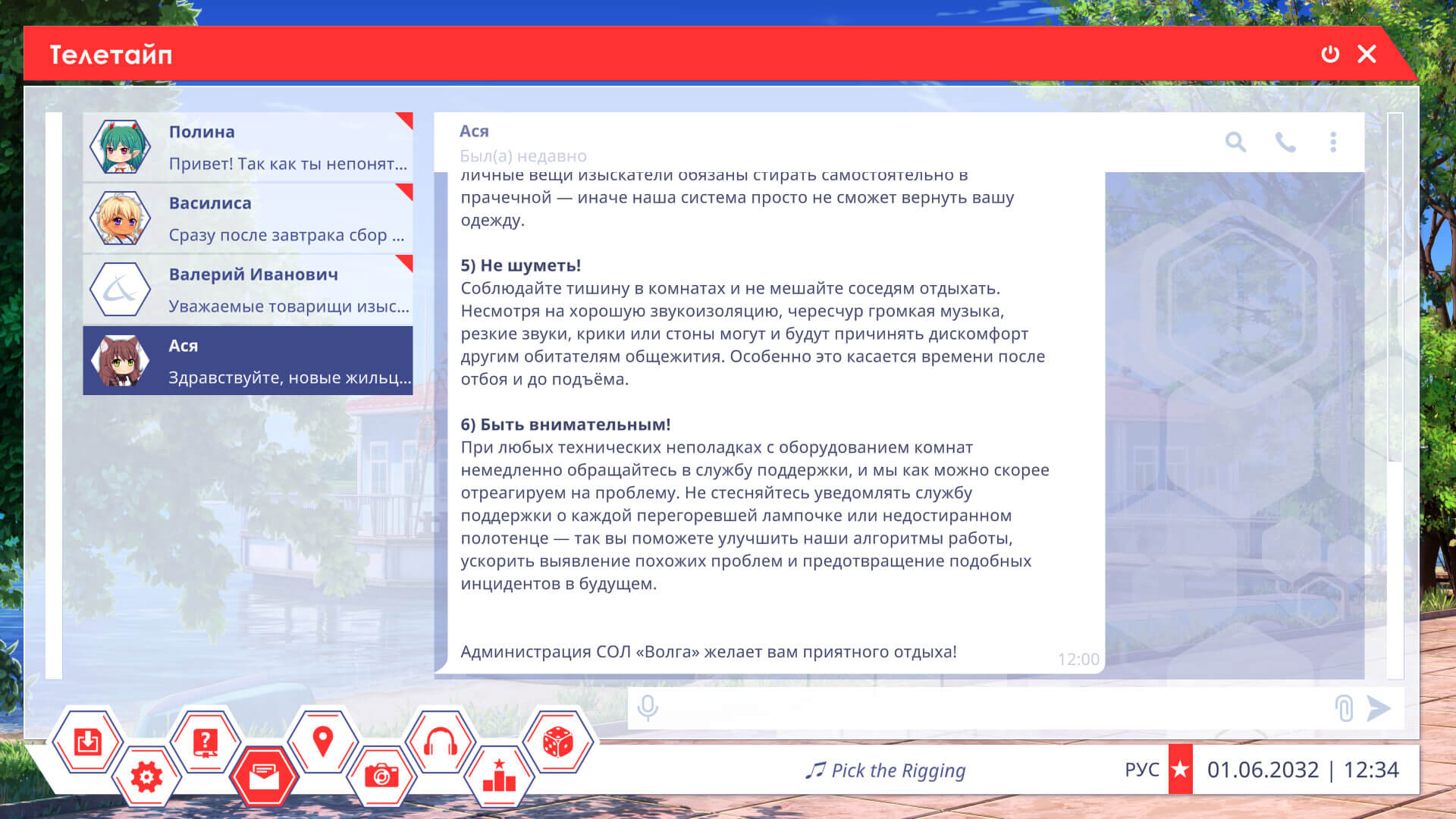1456x819 pixels.
Task: Click the microphone voice message icon
Action: pos(648,708)
